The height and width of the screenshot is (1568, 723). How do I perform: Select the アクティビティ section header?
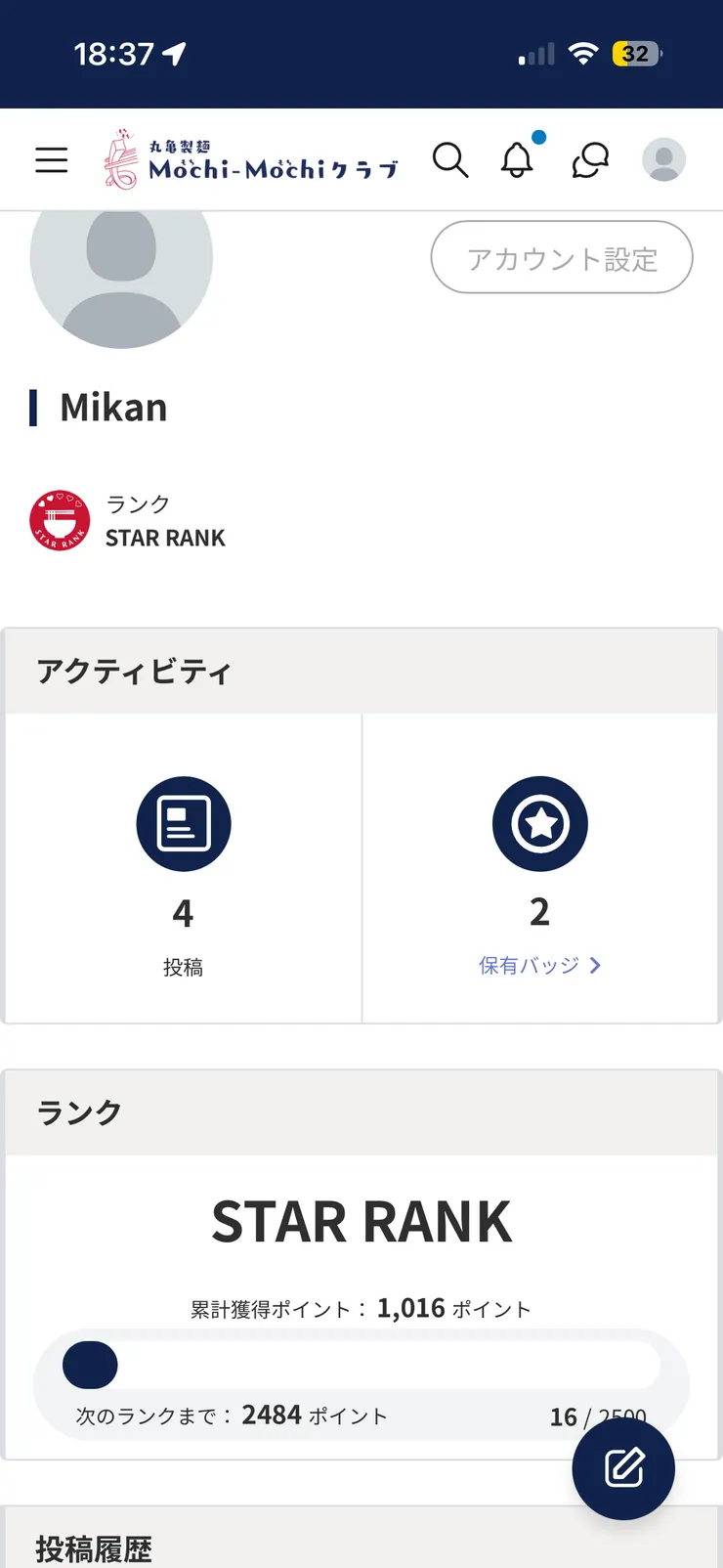click(134, 673)
